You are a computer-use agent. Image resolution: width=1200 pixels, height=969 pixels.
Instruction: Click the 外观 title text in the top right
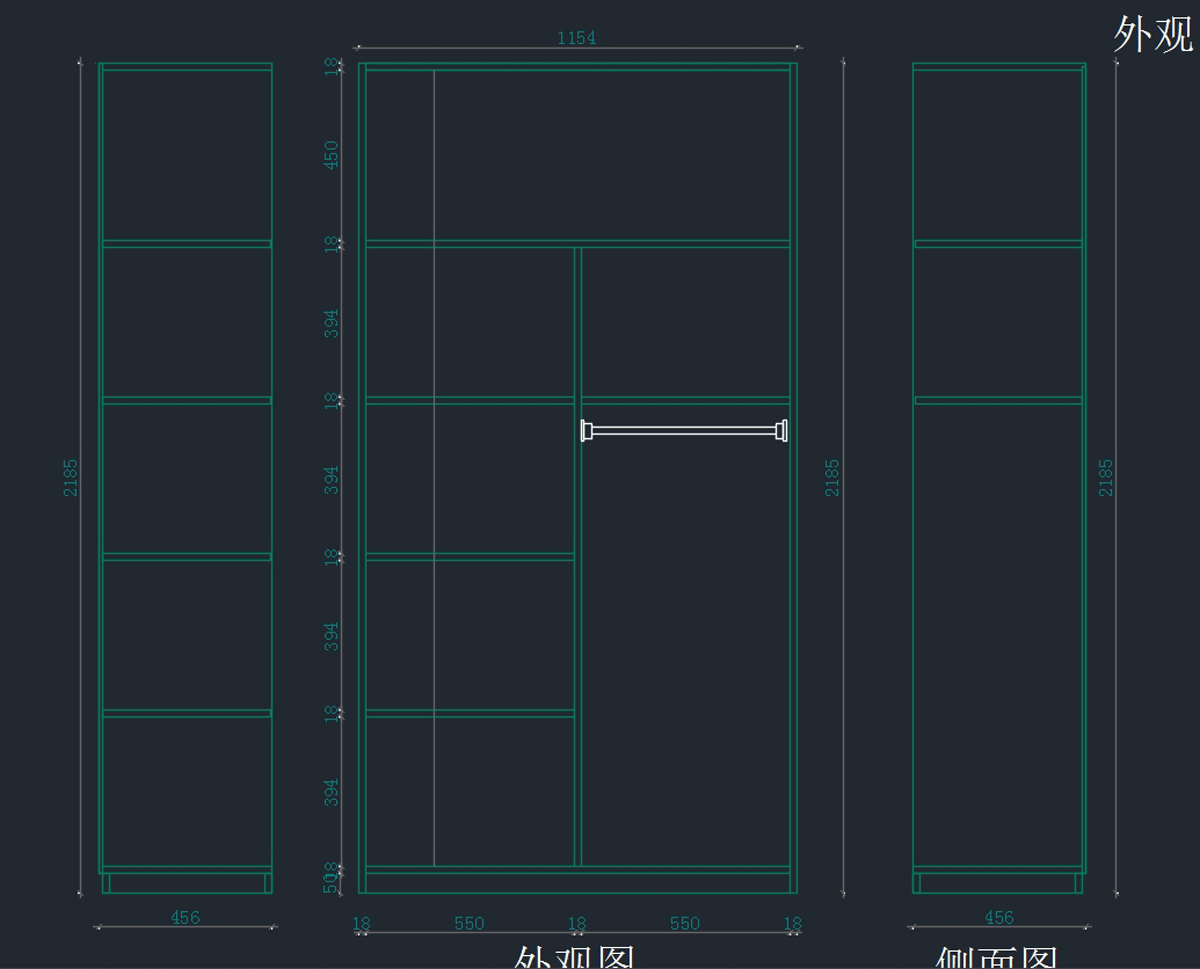pos(1153,36)
